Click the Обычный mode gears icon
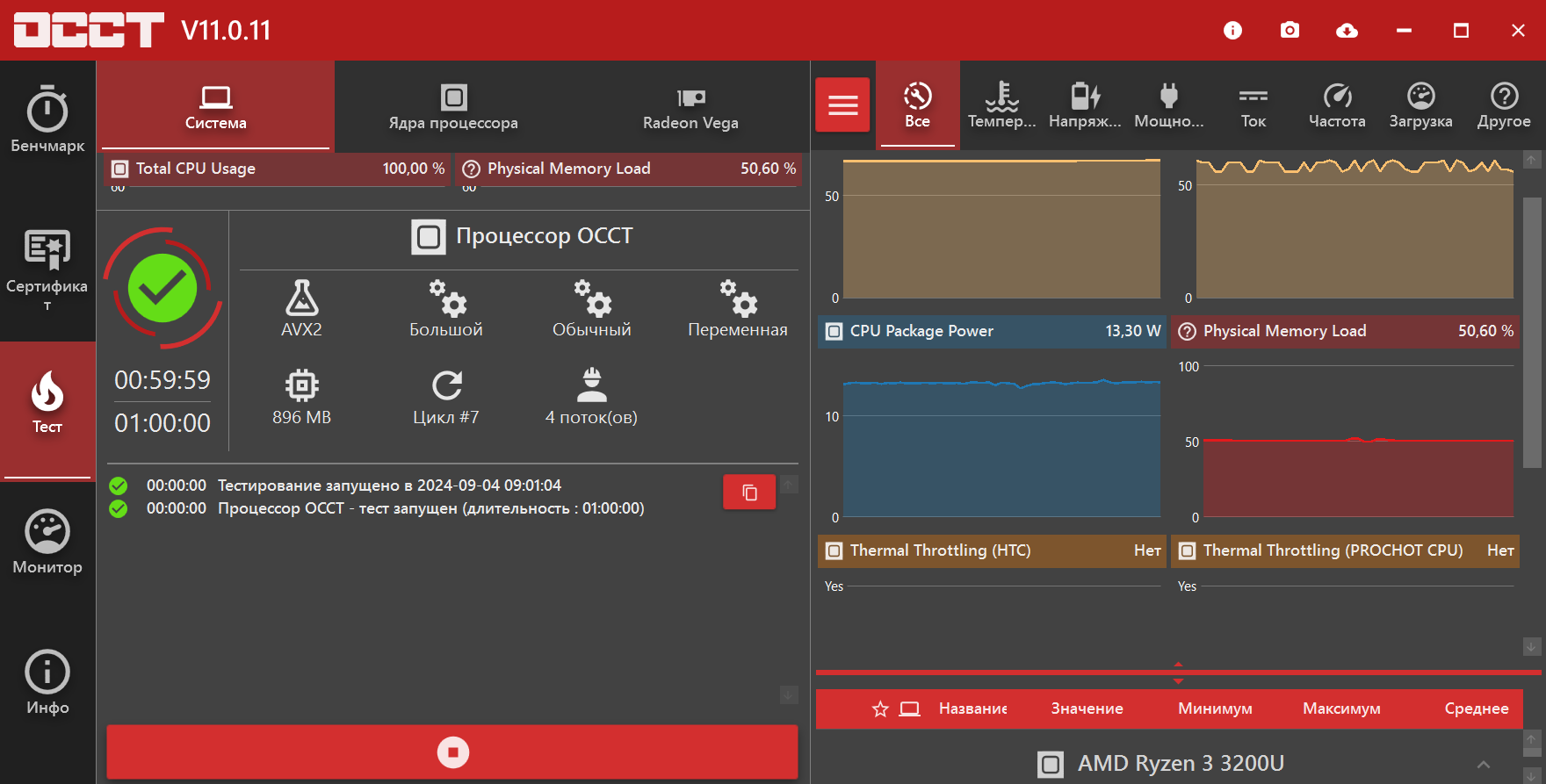Screen dimensions: 1546x784 (593, 298)
